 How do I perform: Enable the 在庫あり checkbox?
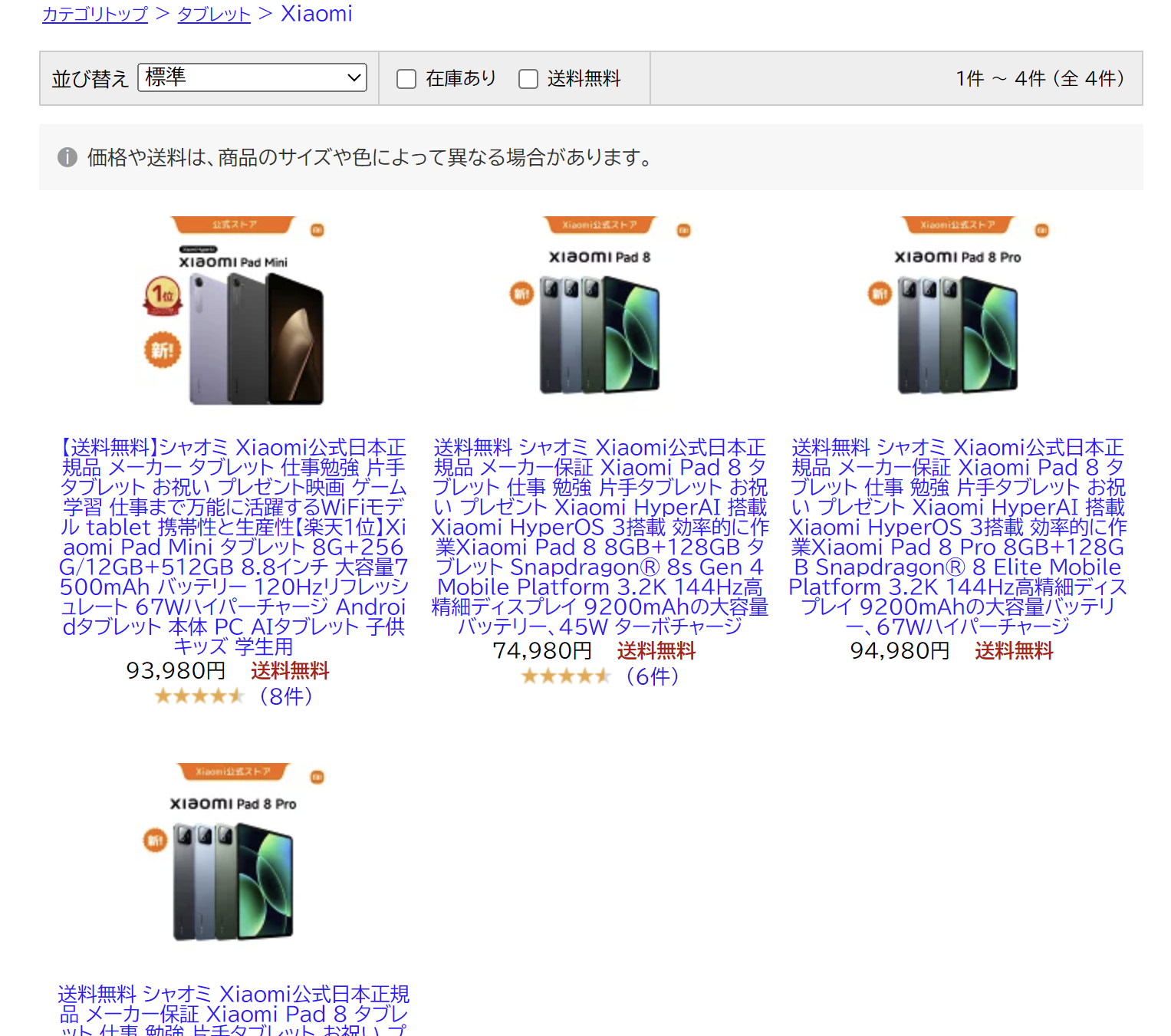click(406, 79)
